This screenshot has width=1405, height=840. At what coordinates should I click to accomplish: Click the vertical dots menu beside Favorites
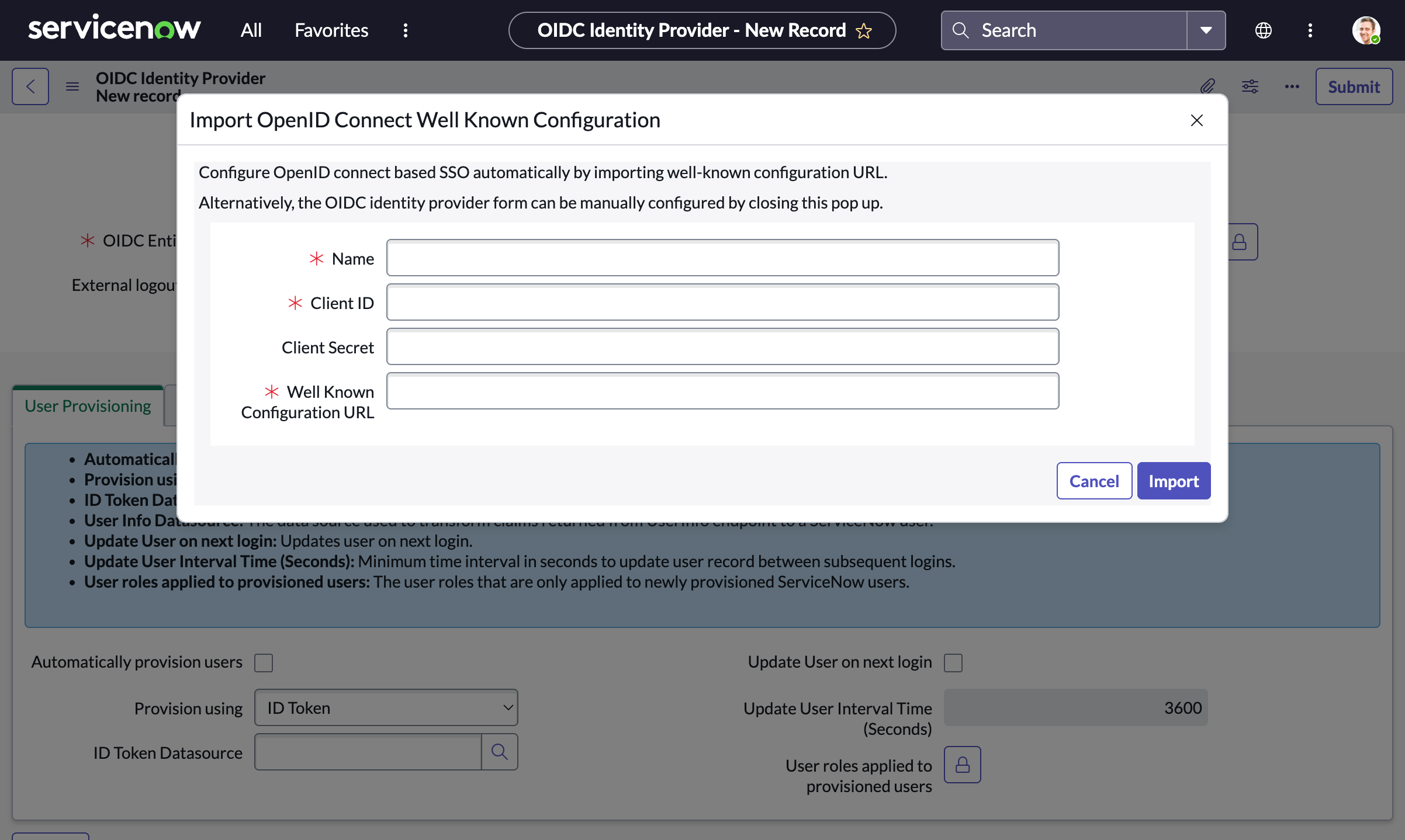pyautogui.click(x=406, y=30)
